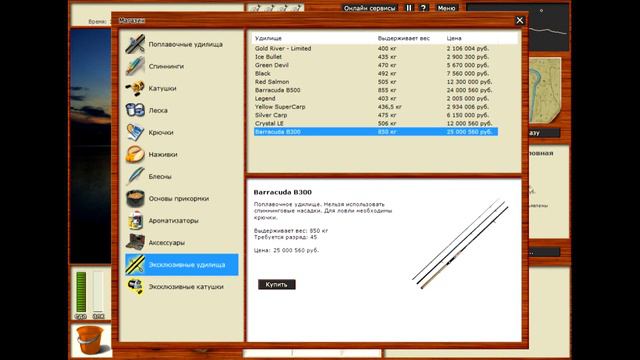640x360 pixels.
Task: Click the Barracuda B300 description title
Action: point(282,192)
